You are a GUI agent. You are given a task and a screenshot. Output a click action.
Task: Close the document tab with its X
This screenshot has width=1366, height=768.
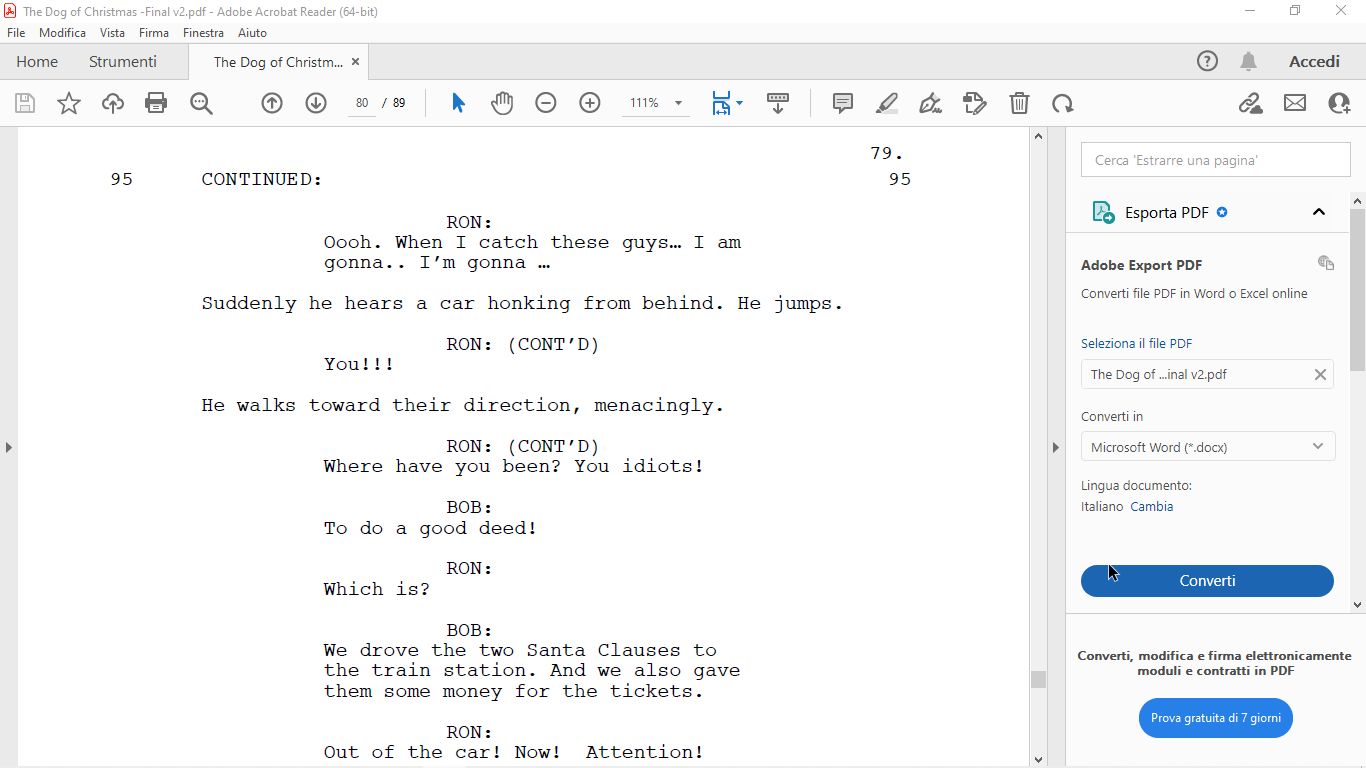(x=354, y=62)
